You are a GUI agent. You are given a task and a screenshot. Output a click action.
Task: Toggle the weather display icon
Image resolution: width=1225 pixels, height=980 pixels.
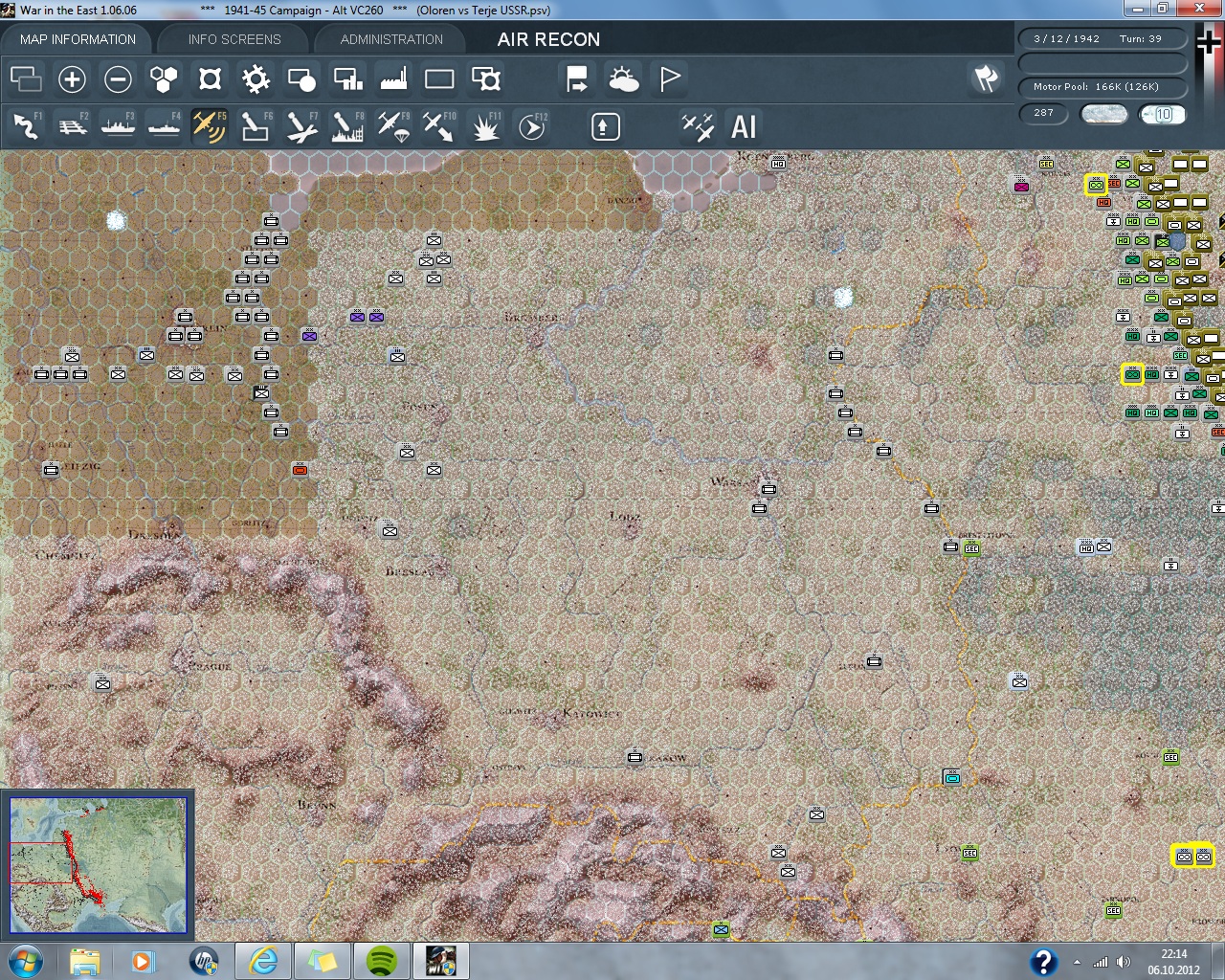(624, 78)
